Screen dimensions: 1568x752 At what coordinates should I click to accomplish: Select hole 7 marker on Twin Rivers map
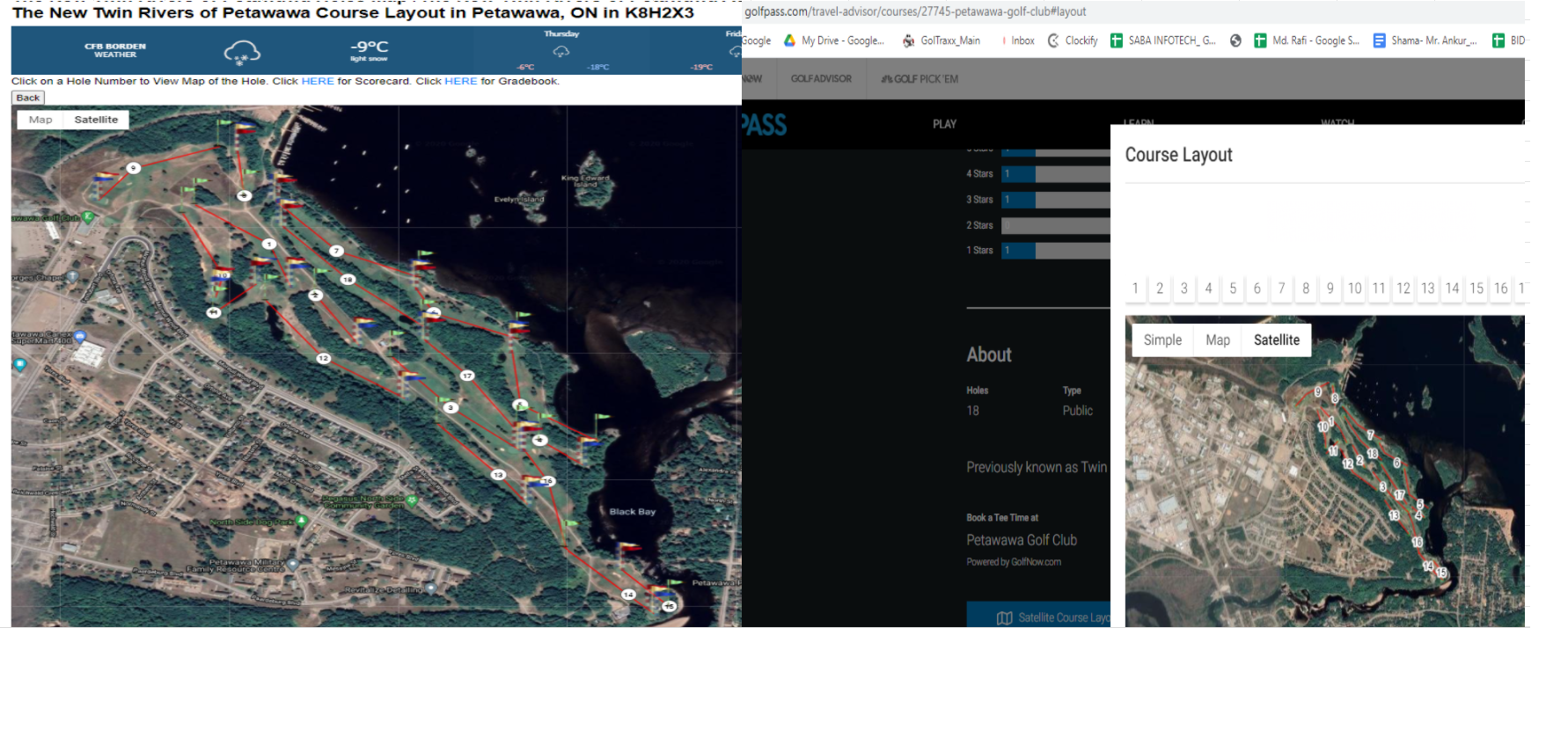336,251
